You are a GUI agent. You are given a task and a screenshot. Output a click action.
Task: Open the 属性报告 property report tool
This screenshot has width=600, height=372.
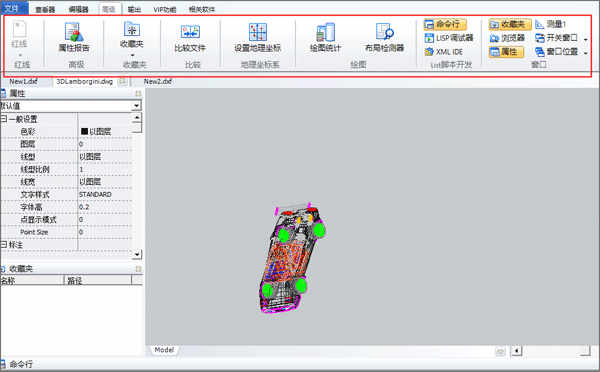(x=74, y=37)
